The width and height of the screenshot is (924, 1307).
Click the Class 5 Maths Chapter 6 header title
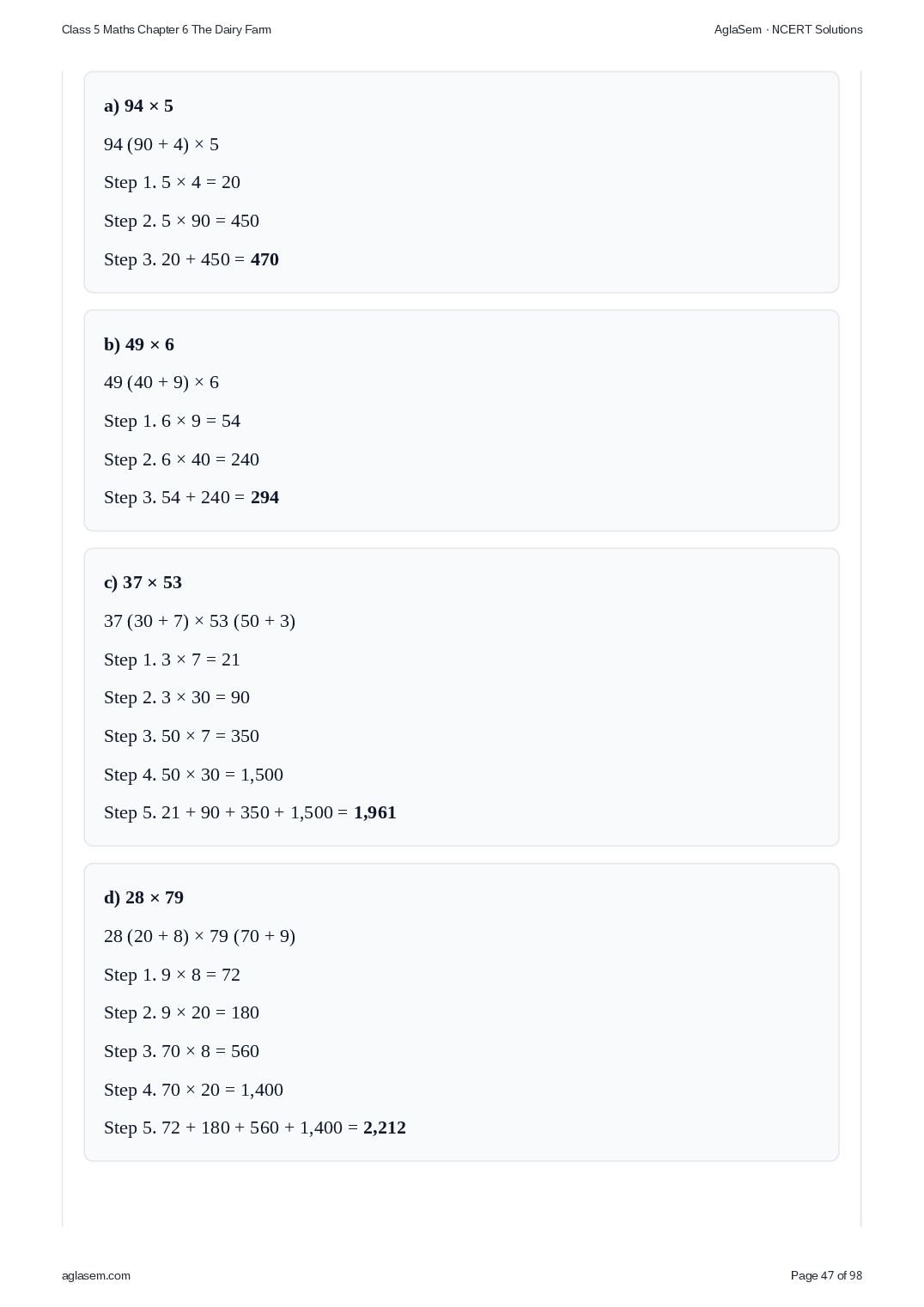(x=167, y=29)
